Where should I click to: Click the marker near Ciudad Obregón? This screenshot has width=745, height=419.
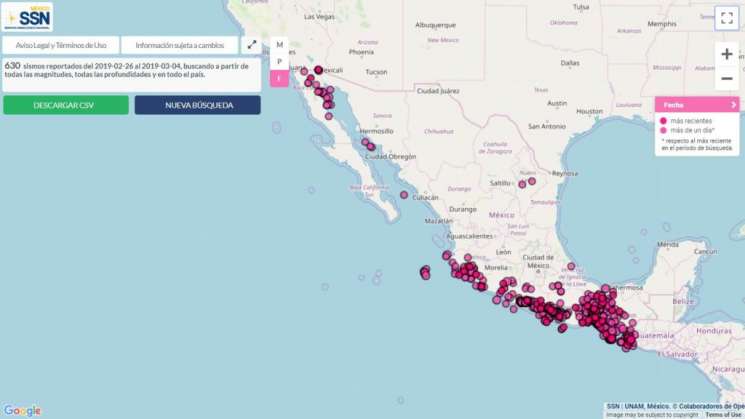coord(371,147)
